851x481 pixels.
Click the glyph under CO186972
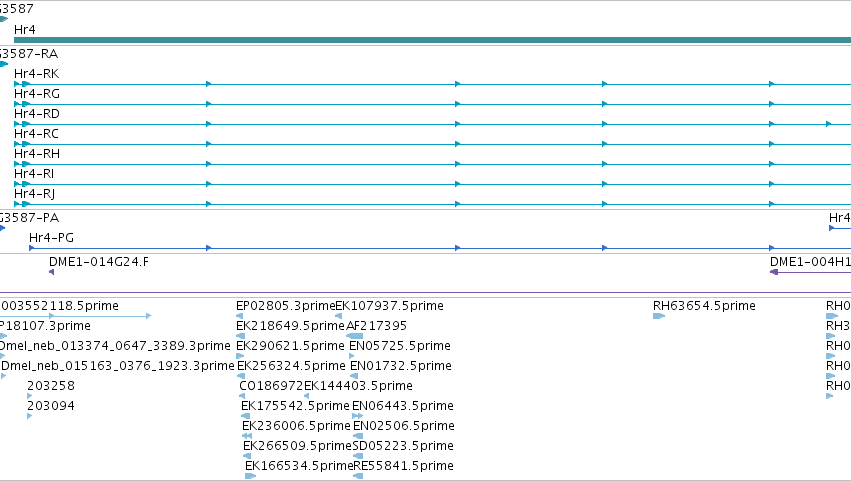(242, 396)
